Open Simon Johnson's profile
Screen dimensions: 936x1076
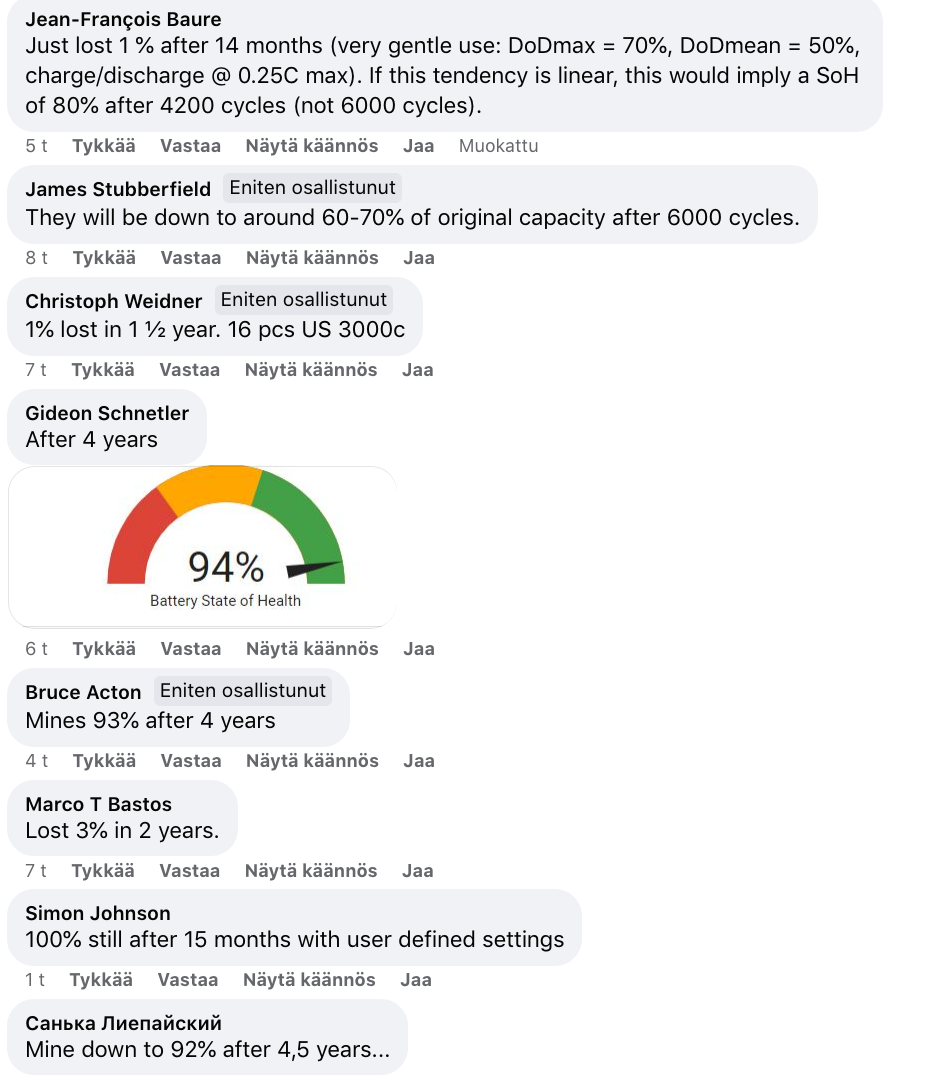coord(98,913)
